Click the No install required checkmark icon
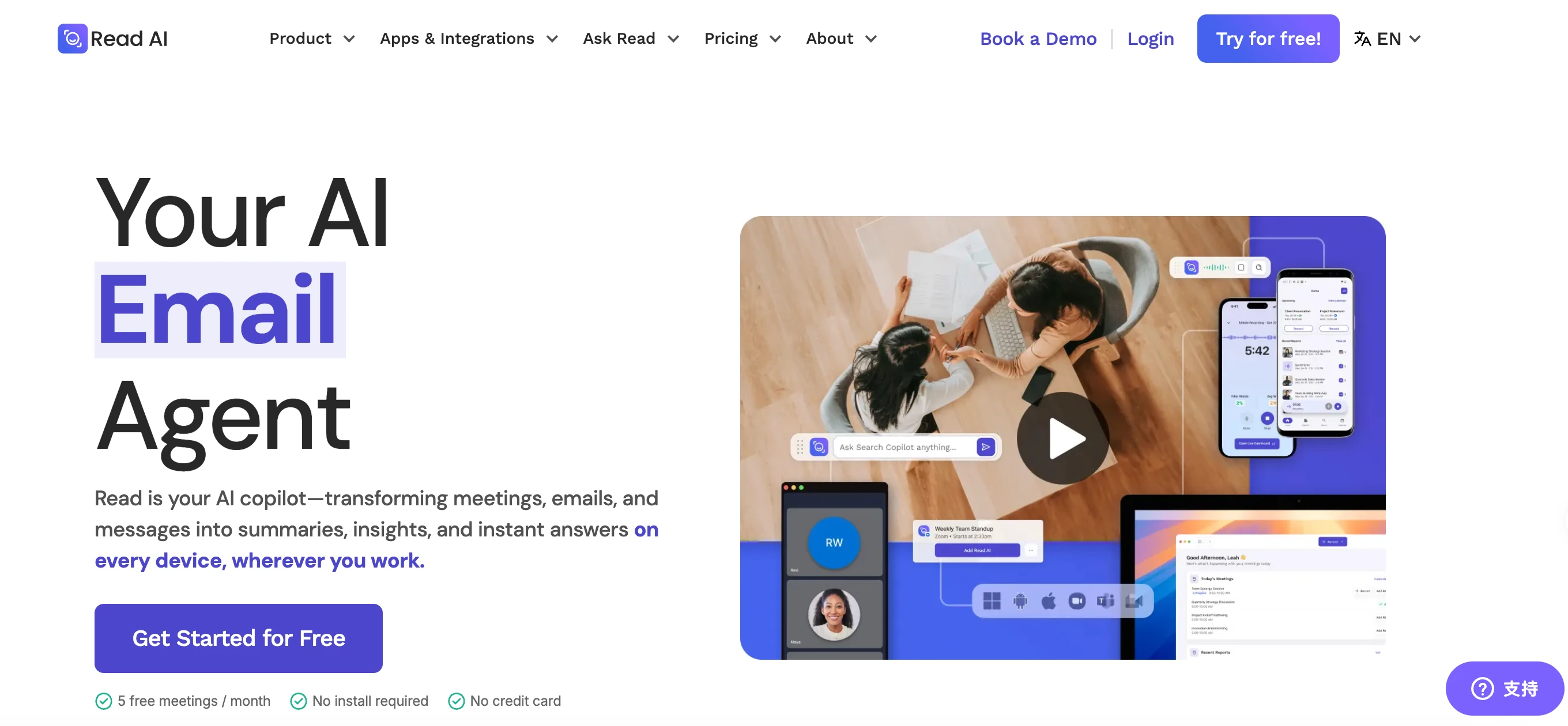The height and width of the screenshot is (726, 1568). click(x=298, y=701)
